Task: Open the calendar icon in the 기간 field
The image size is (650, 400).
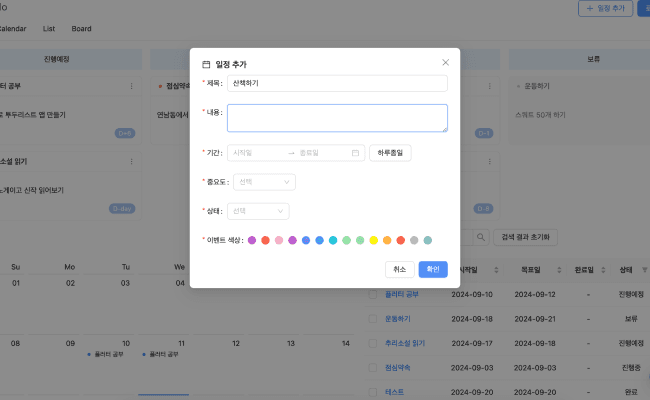Action: point(355,153)
